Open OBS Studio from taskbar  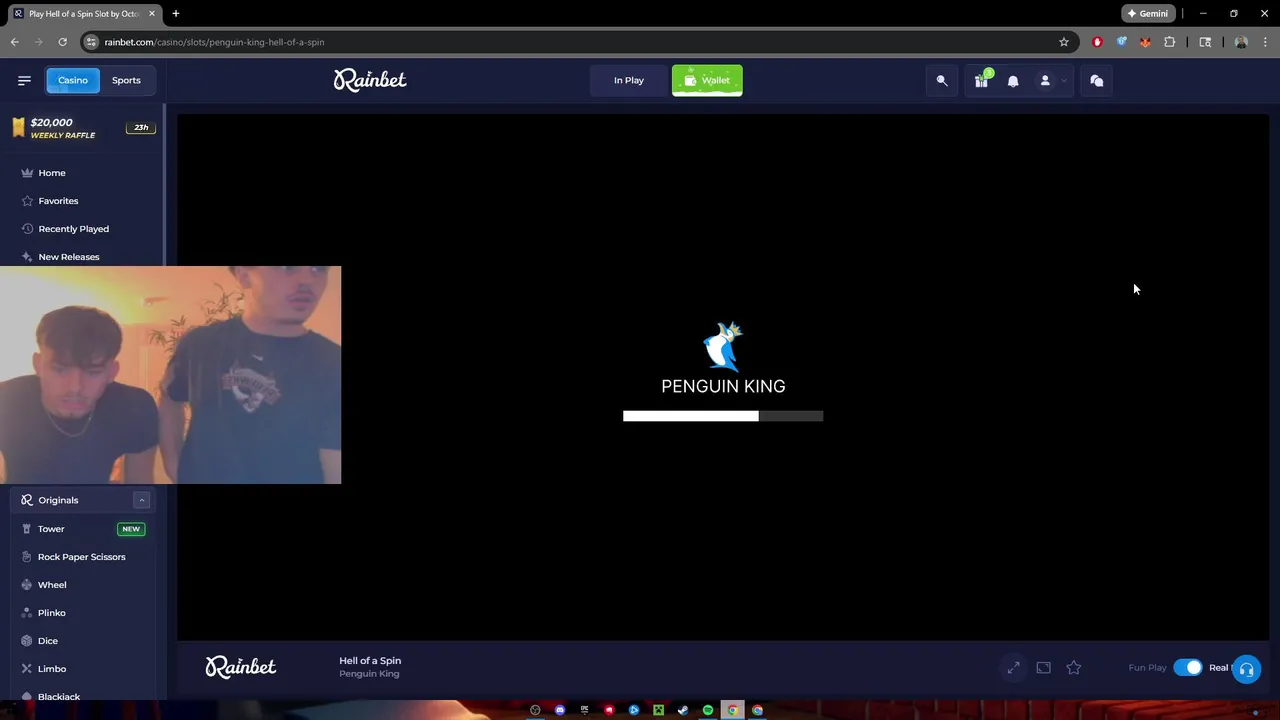(x=535, y=710)
